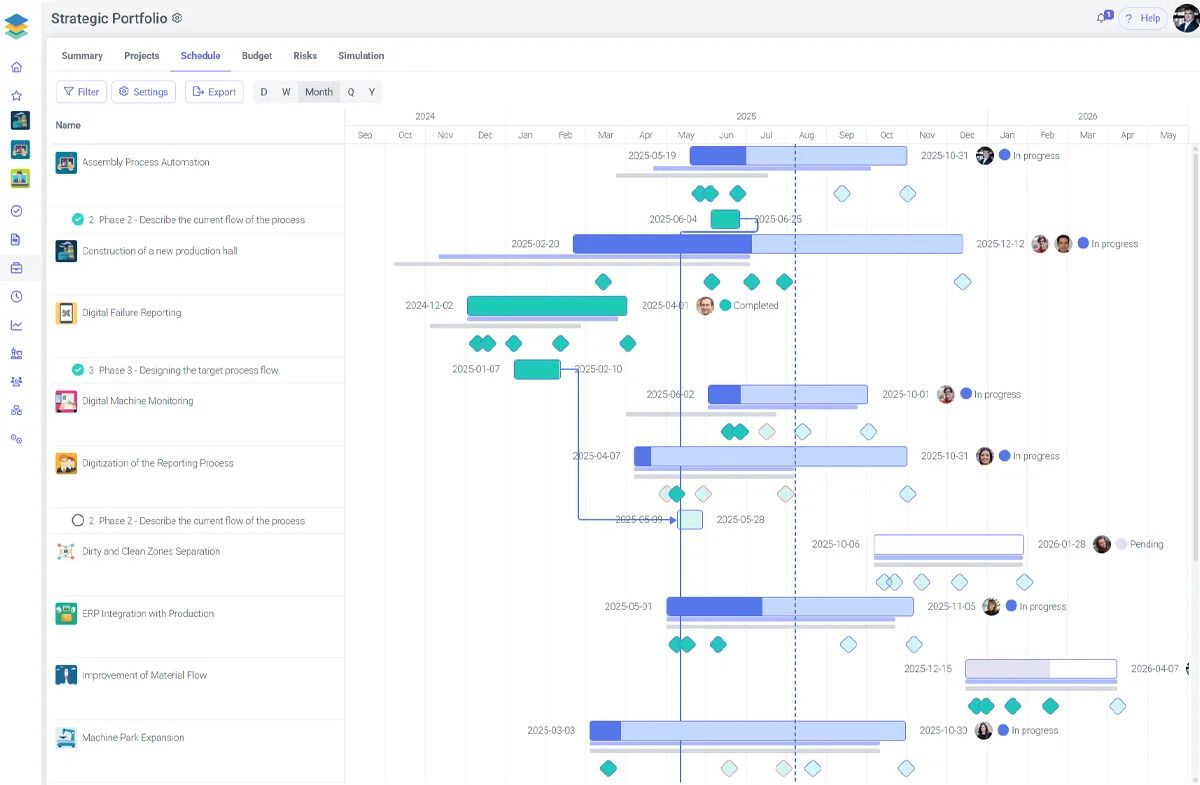This screenshot has width=1200, height=785.
Task: Click the Help button
Action: [x=1142, y=18]
